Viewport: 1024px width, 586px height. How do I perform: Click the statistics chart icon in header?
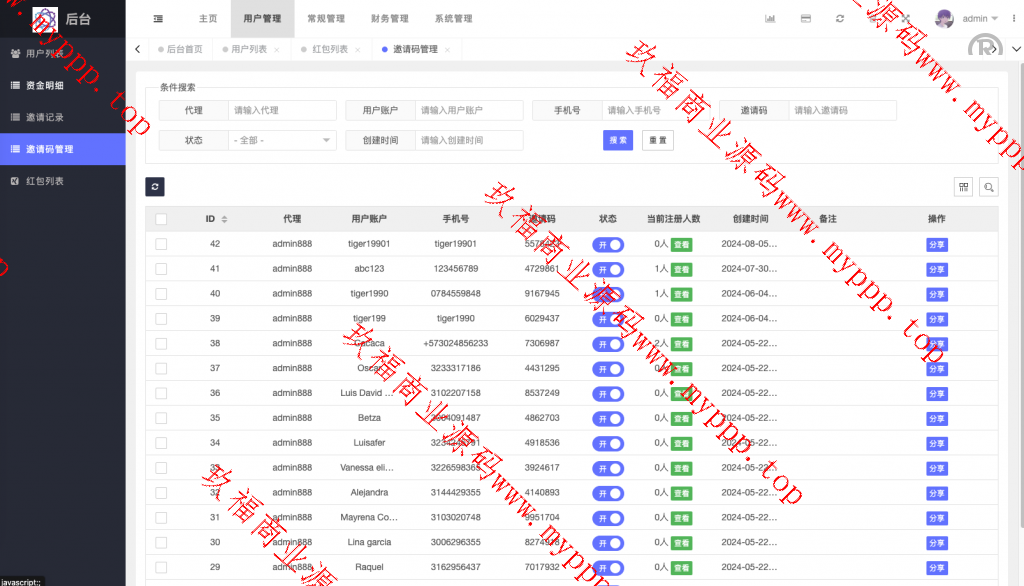click(x=771, y=19)
